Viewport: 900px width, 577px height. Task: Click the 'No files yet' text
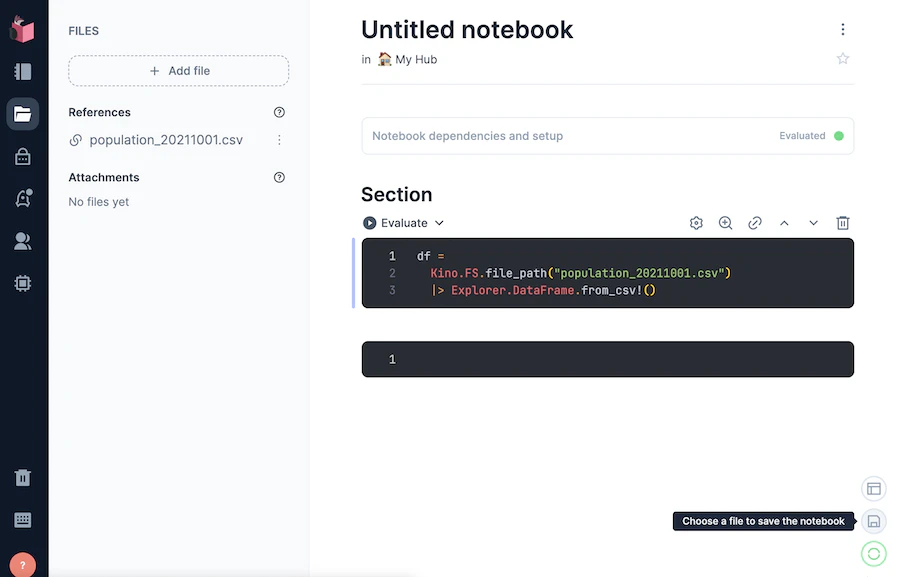pos(99,202)
